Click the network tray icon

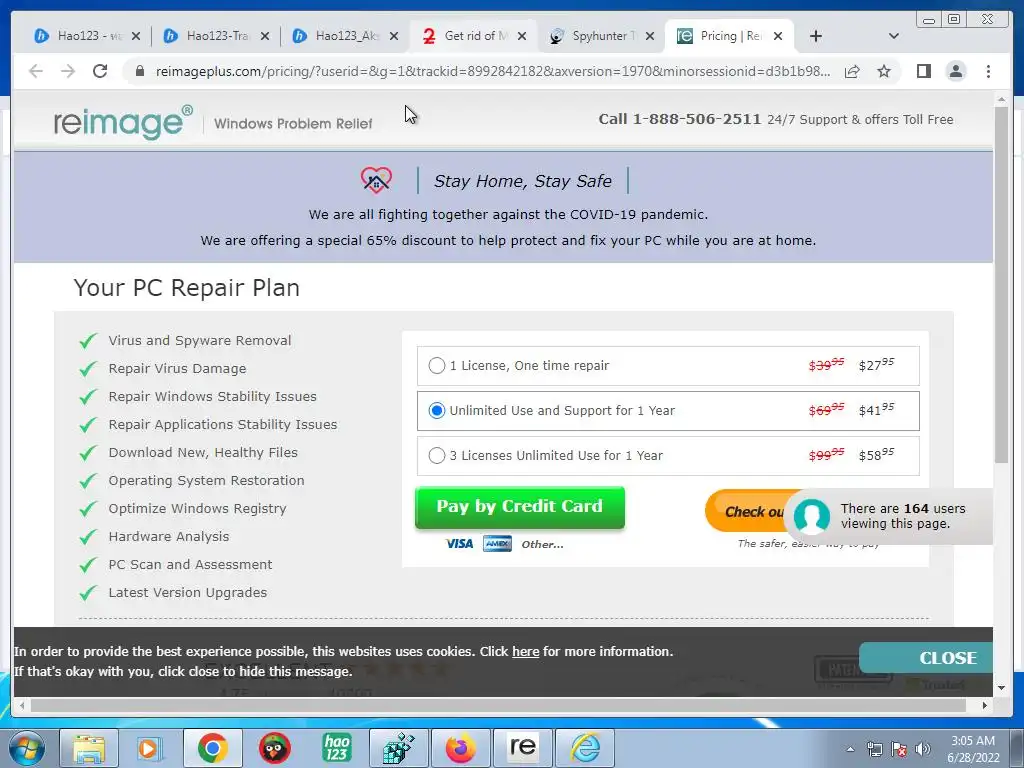point(874,749)
